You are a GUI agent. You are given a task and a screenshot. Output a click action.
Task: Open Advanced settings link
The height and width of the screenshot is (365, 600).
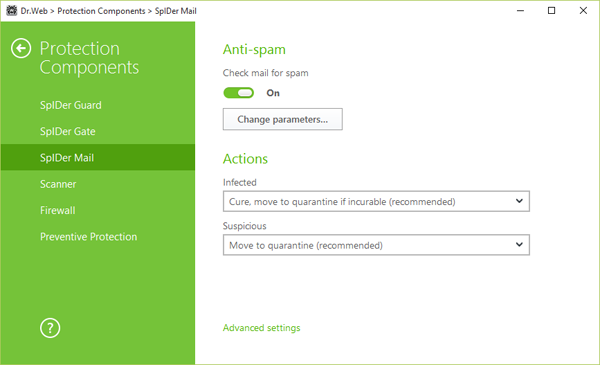click(x=261, y=328)
